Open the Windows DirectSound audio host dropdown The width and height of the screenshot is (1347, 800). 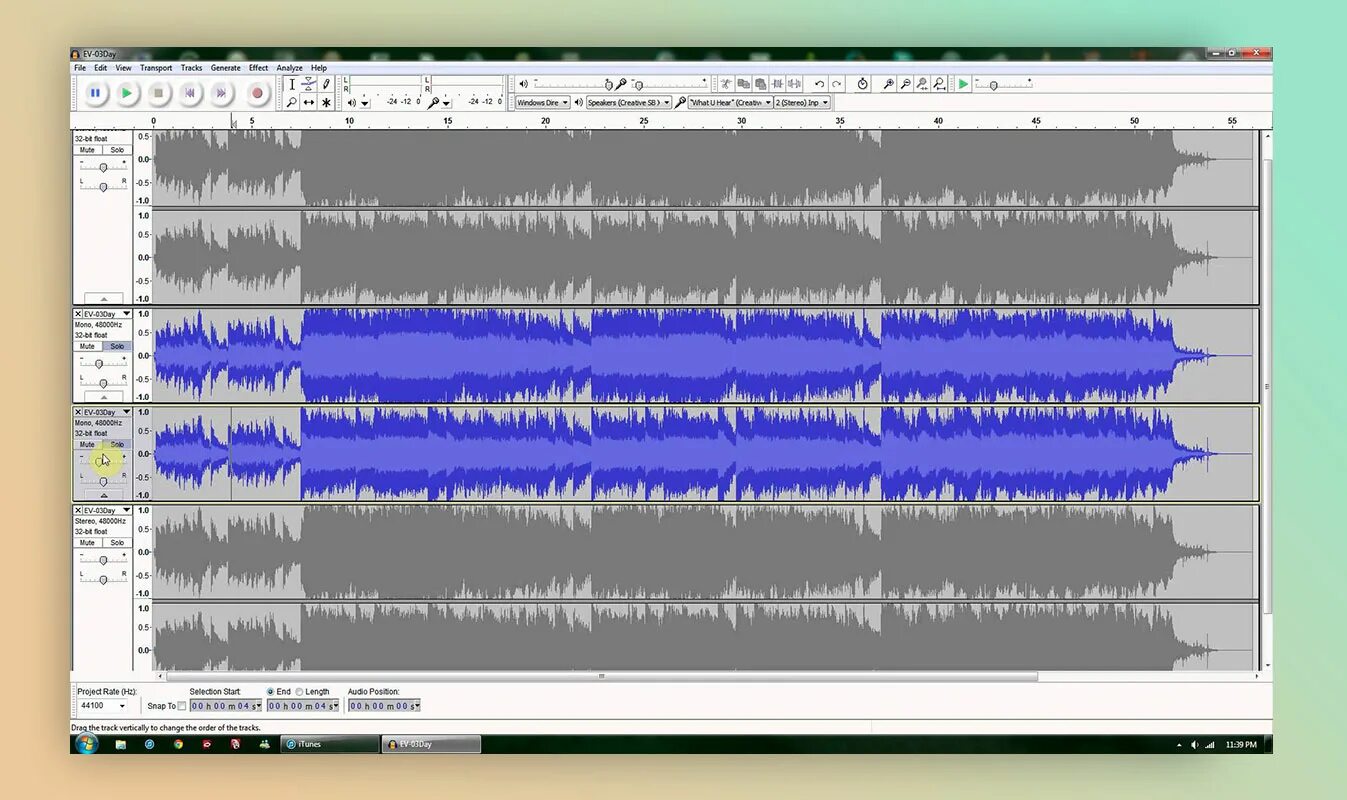coord(542,102)
